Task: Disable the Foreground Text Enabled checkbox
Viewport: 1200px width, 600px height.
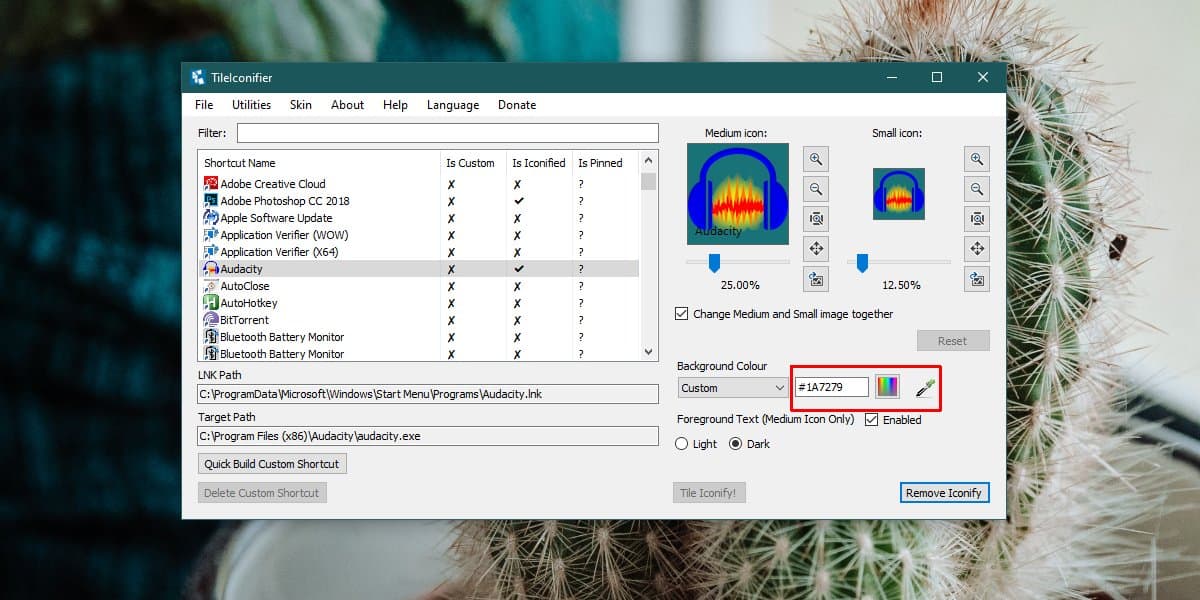Action: point(869,420)
